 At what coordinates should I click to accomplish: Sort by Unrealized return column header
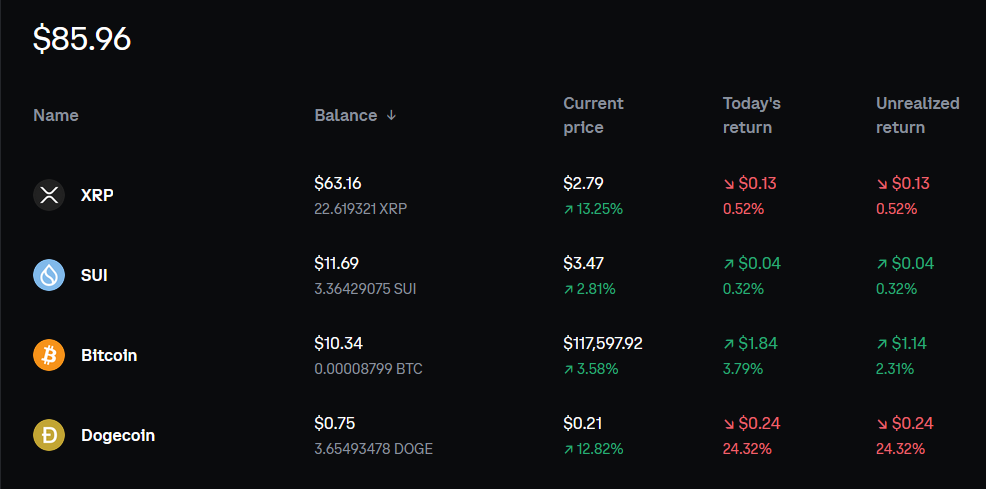point(917,116)
